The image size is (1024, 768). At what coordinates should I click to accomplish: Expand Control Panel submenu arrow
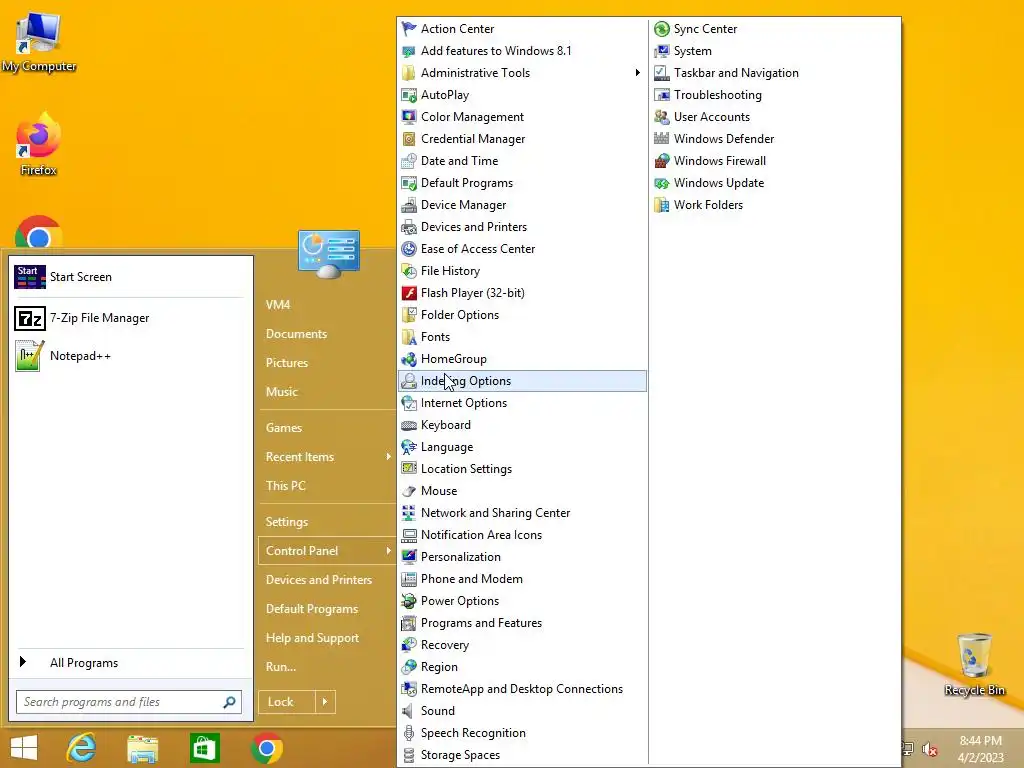(389, 551)
